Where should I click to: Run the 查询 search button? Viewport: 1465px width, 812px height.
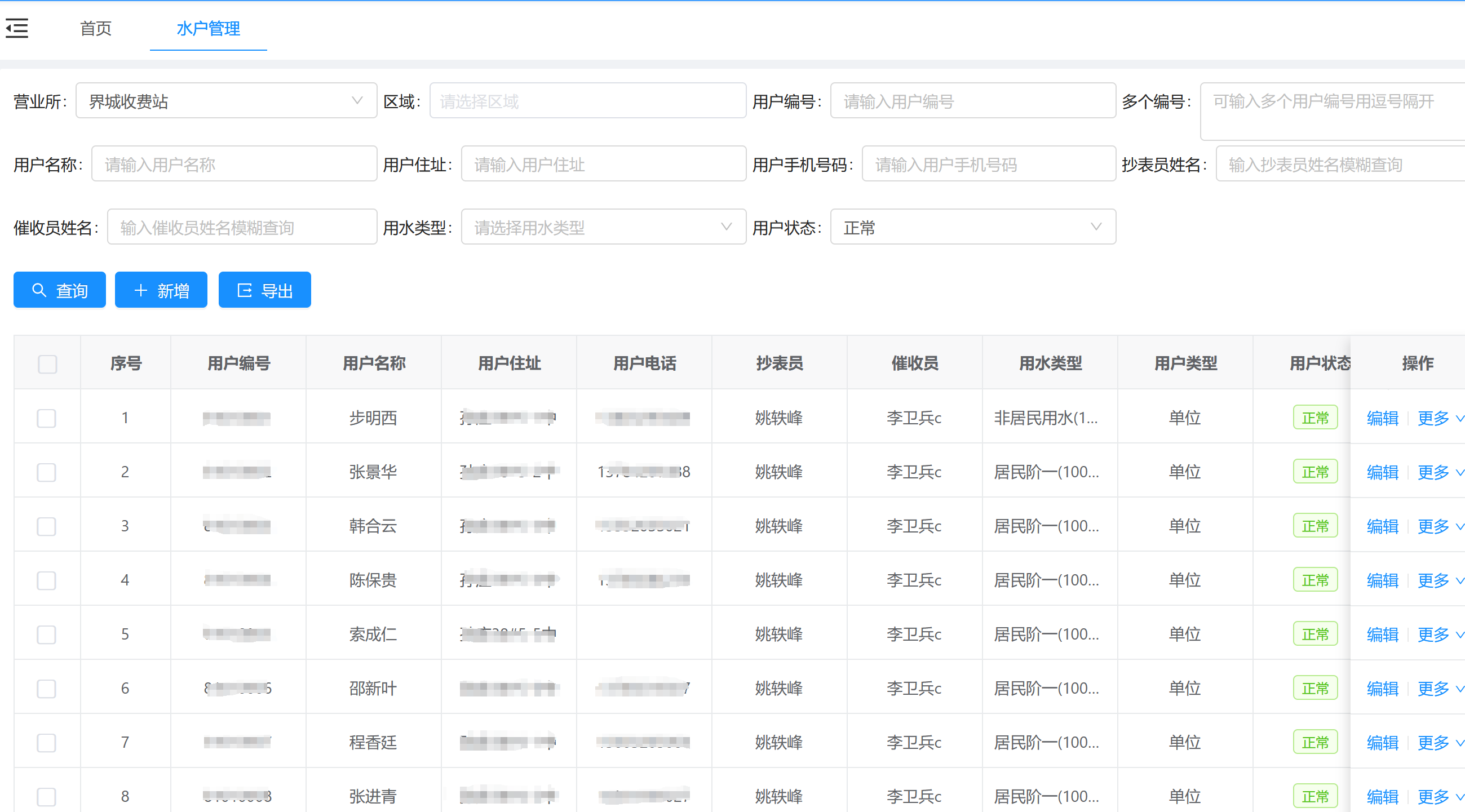tap(60, 290)
